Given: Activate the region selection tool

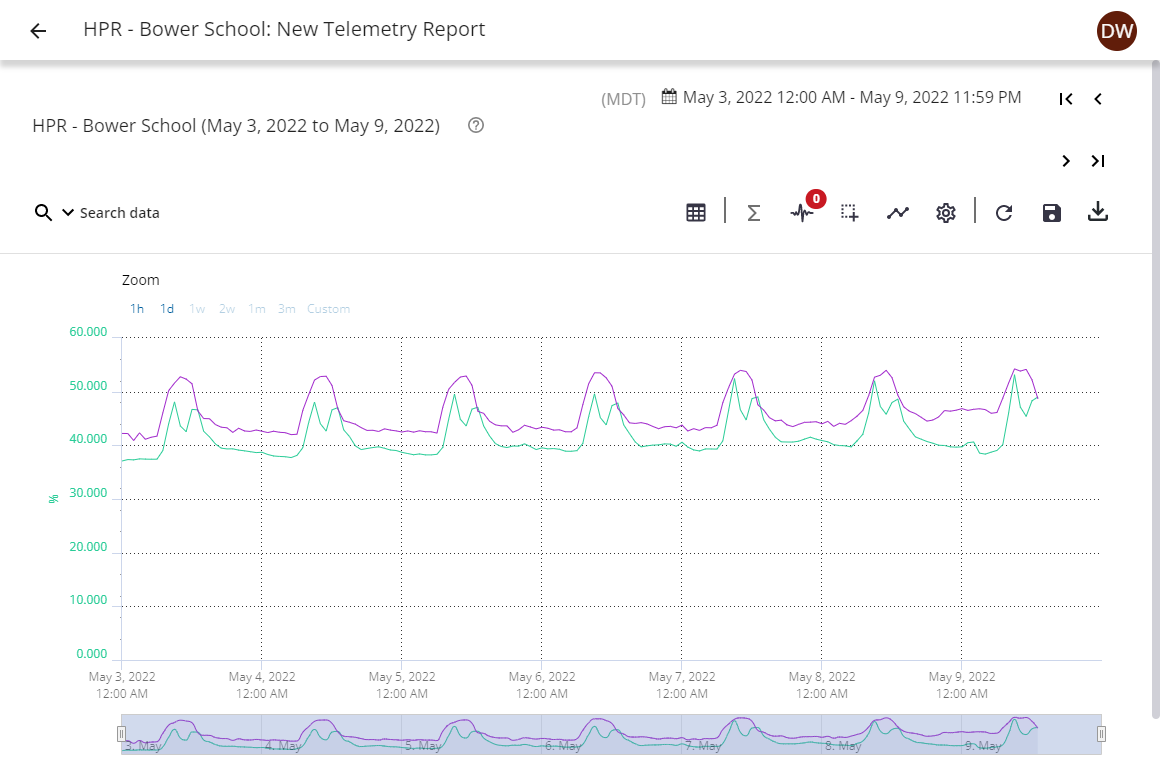Looking at the screenshot, I should pyautogui.click(x=849, y=212).
